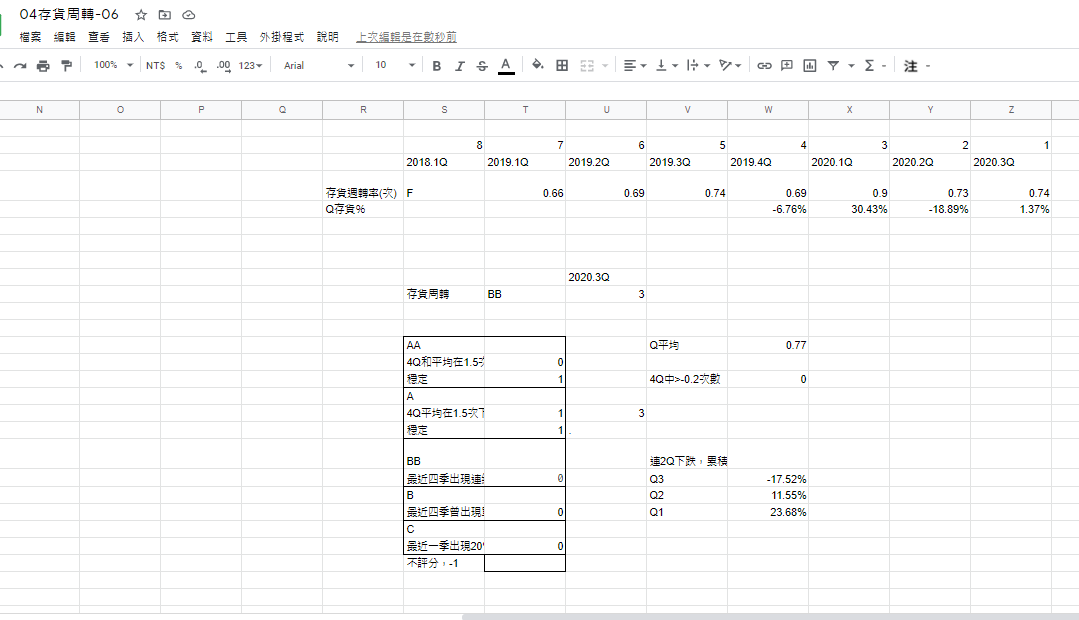Viewport: 1079px width, 620px height.
Task: Click the print icon
Action: [43, 66]
